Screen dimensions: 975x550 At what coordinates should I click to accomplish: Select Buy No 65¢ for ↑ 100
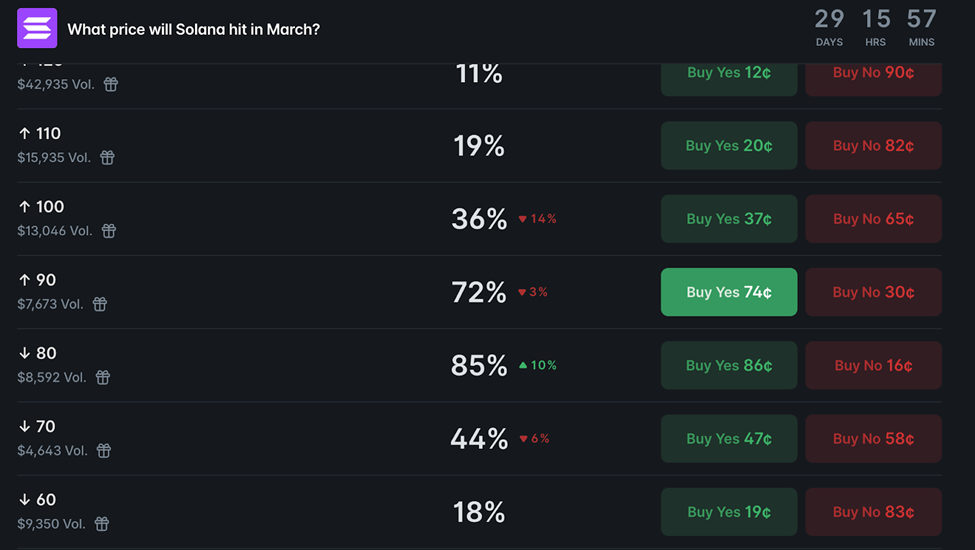(x=873, y=219)
